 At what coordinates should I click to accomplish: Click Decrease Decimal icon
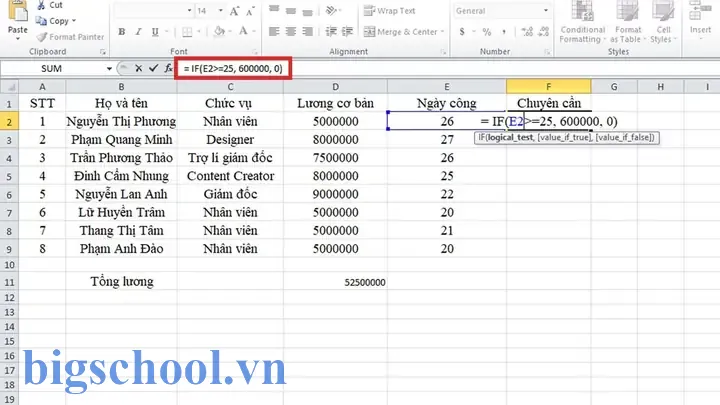(x=544, y=32)
